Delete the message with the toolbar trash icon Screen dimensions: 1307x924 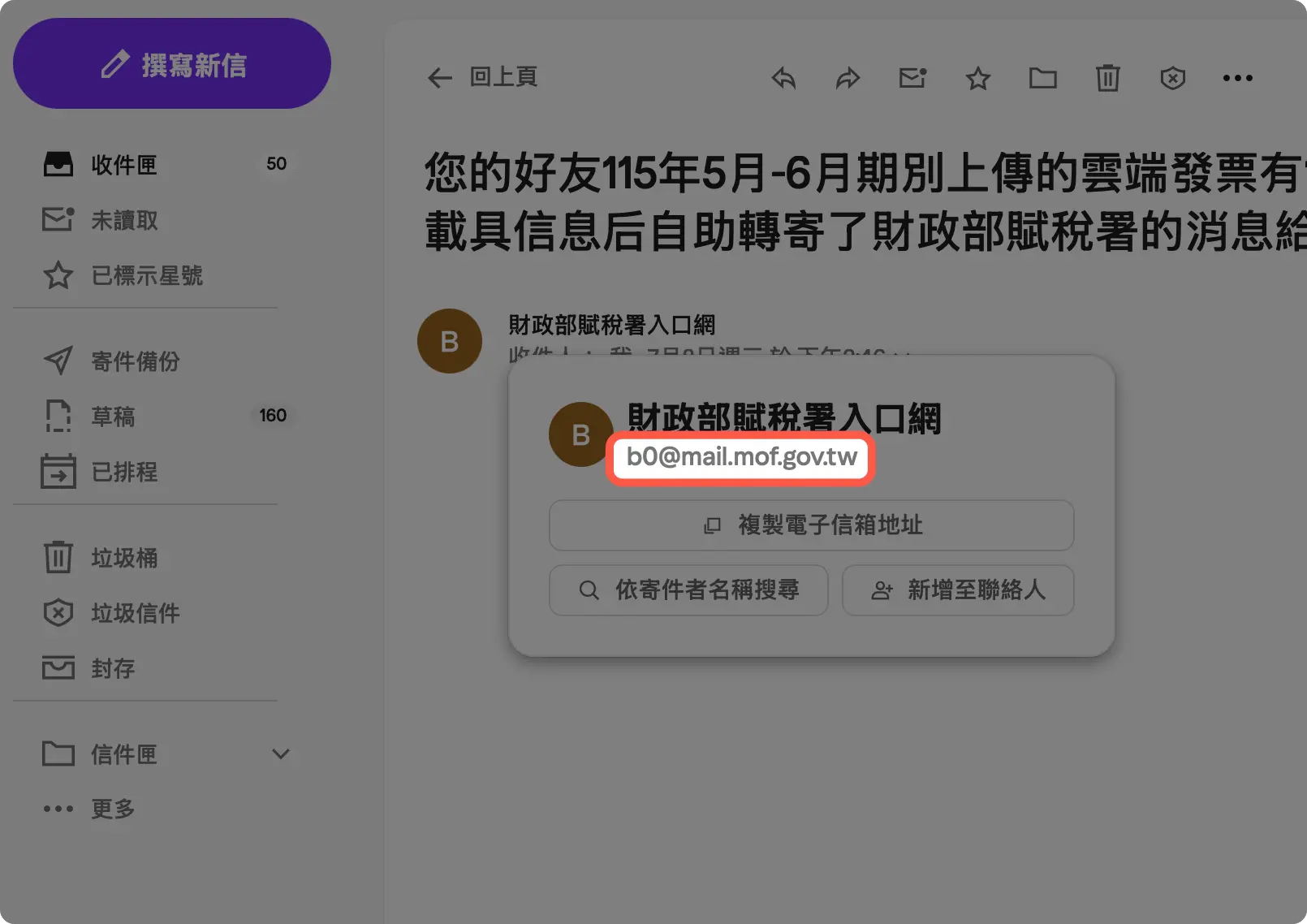[1108, 78]
